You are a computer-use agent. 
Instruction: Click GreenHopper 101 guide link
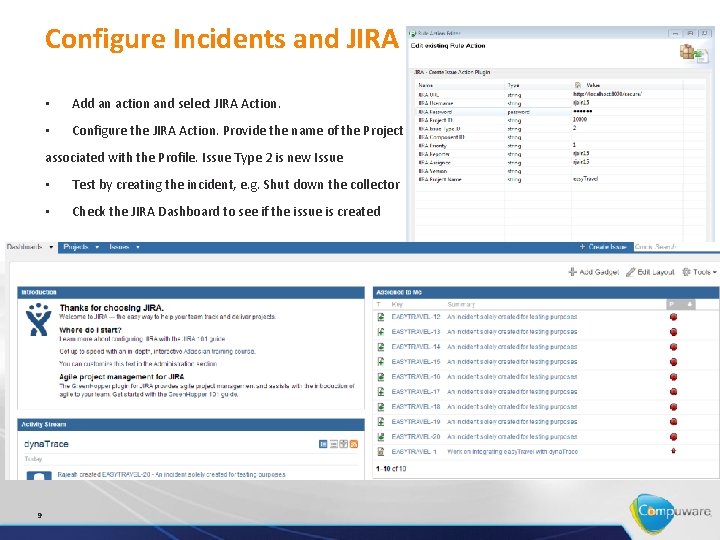tap(203, 394)
